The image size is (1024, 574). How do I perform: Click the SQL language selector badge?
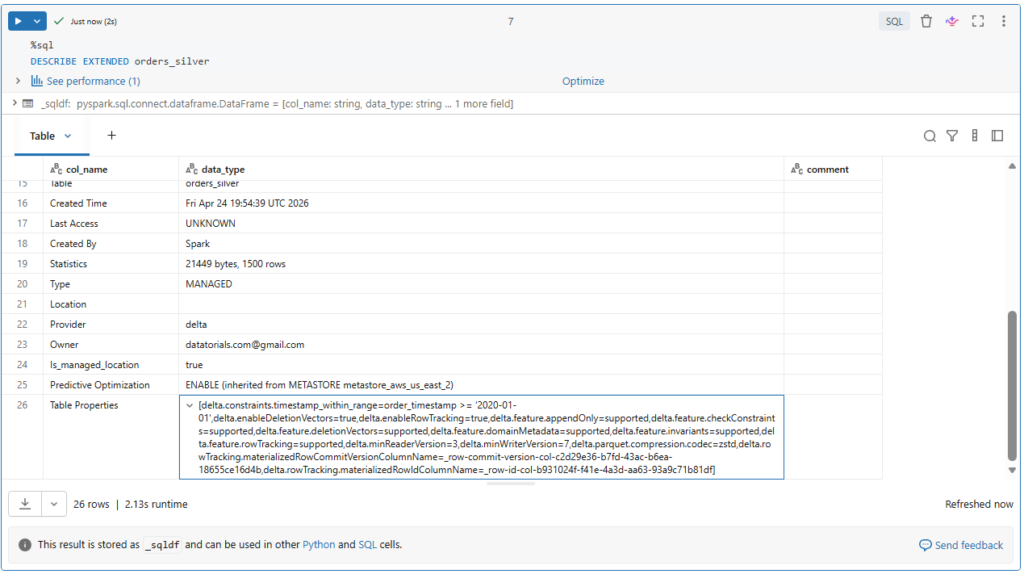pos(894,21)
